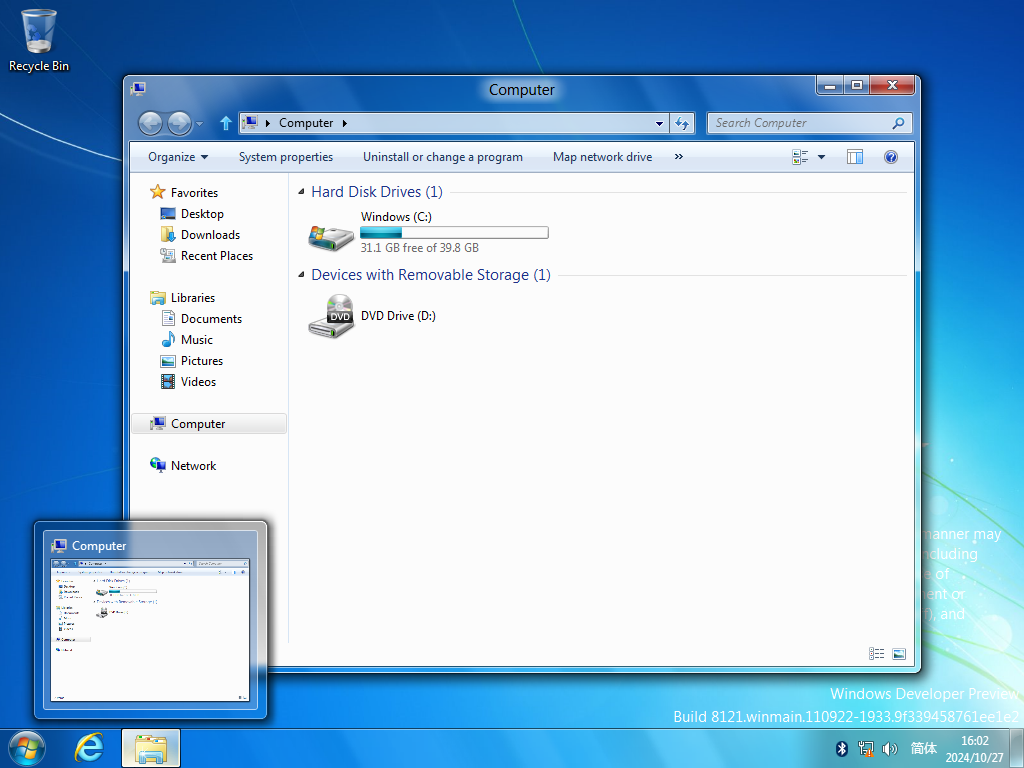Click Uninstall or change a program
The width and height of the screenshot is (1024, 768).
click(x=443, y=157)
